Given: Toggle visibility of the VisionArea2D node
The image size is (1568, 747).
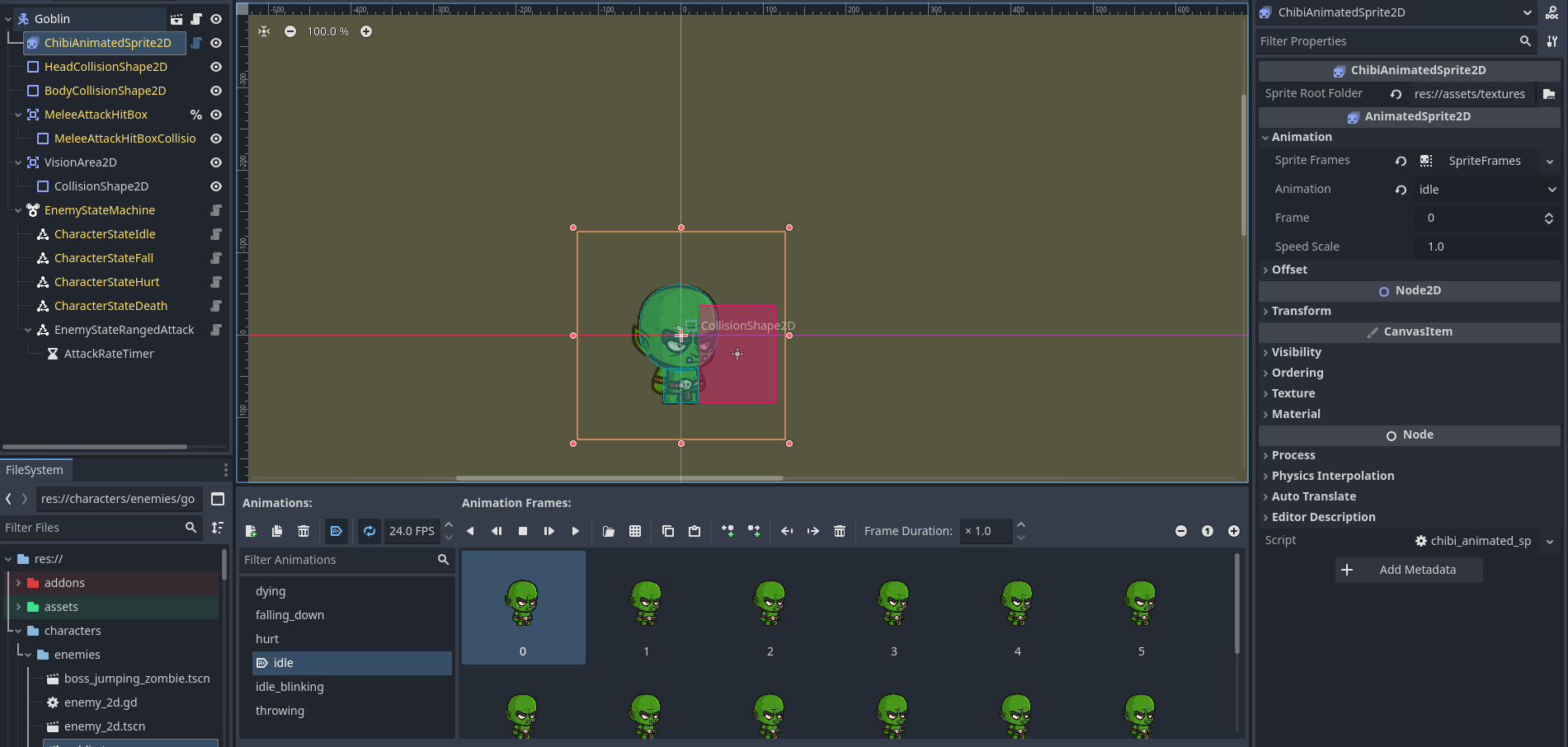Looking at the screenshot, I should click(x=216, y=162).
